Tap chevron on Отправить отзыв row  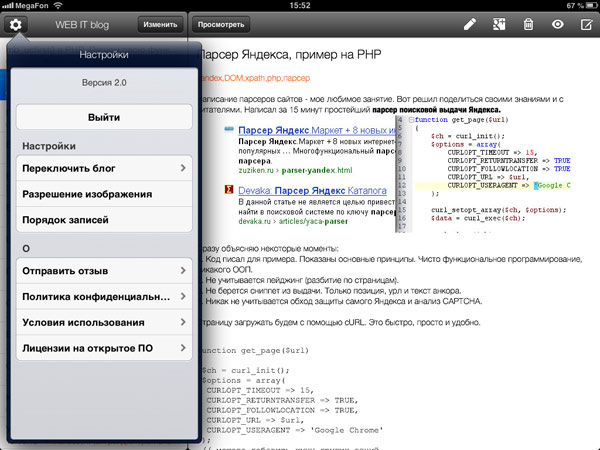(x=183, y=271)
